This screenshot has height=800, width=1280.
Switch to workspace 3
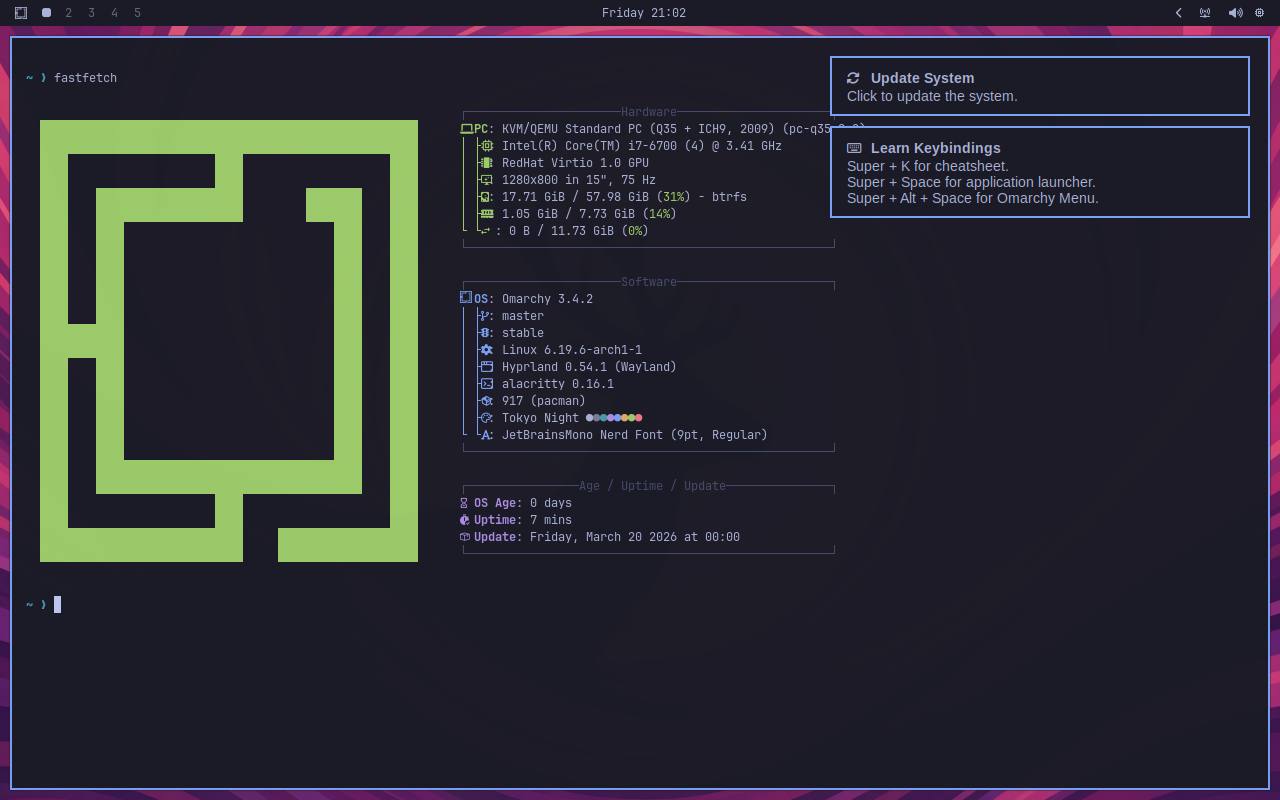91,13
